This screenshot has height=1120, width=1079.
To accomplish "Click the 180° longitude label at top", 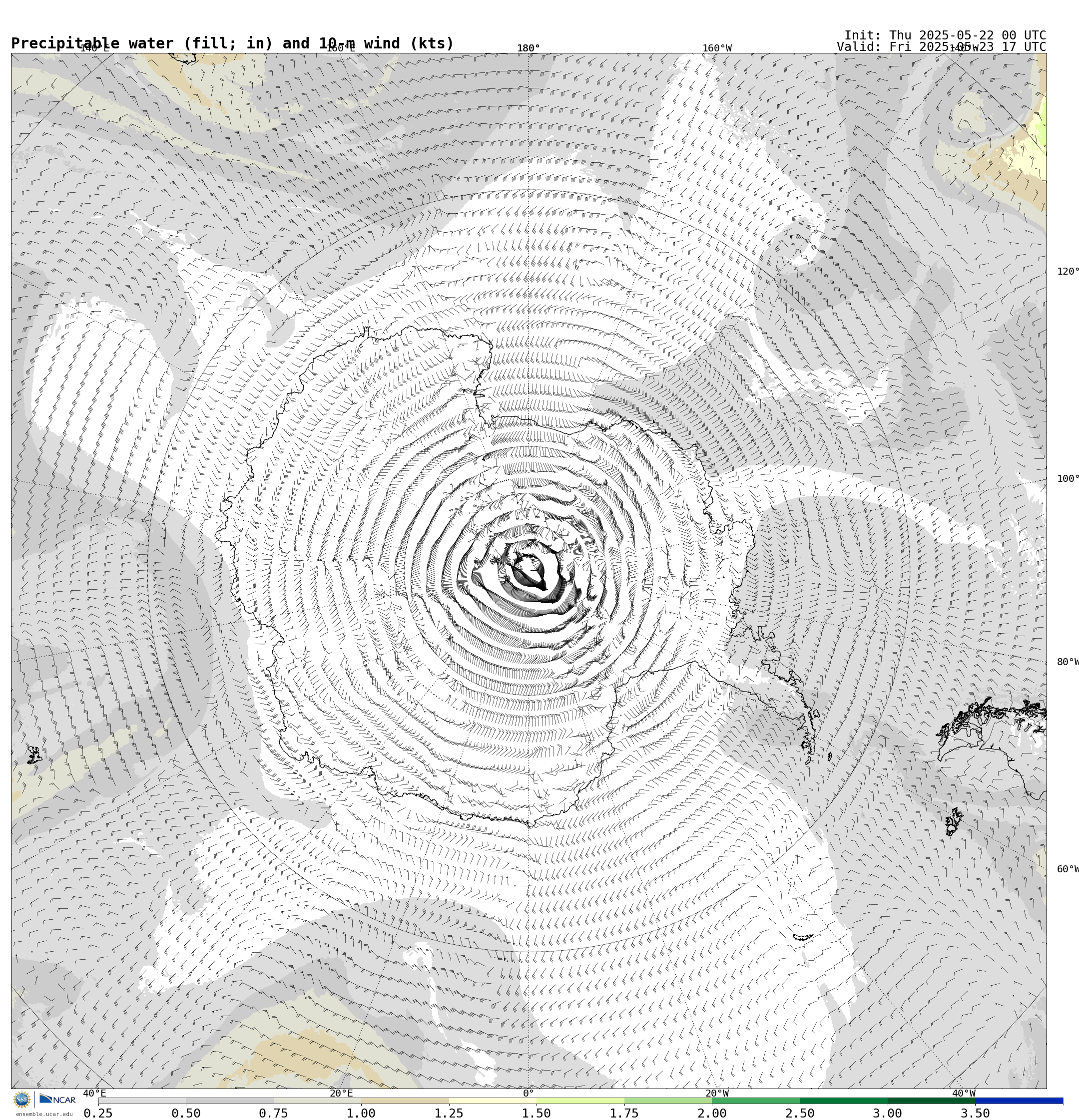I will click(x=529, y=48).
